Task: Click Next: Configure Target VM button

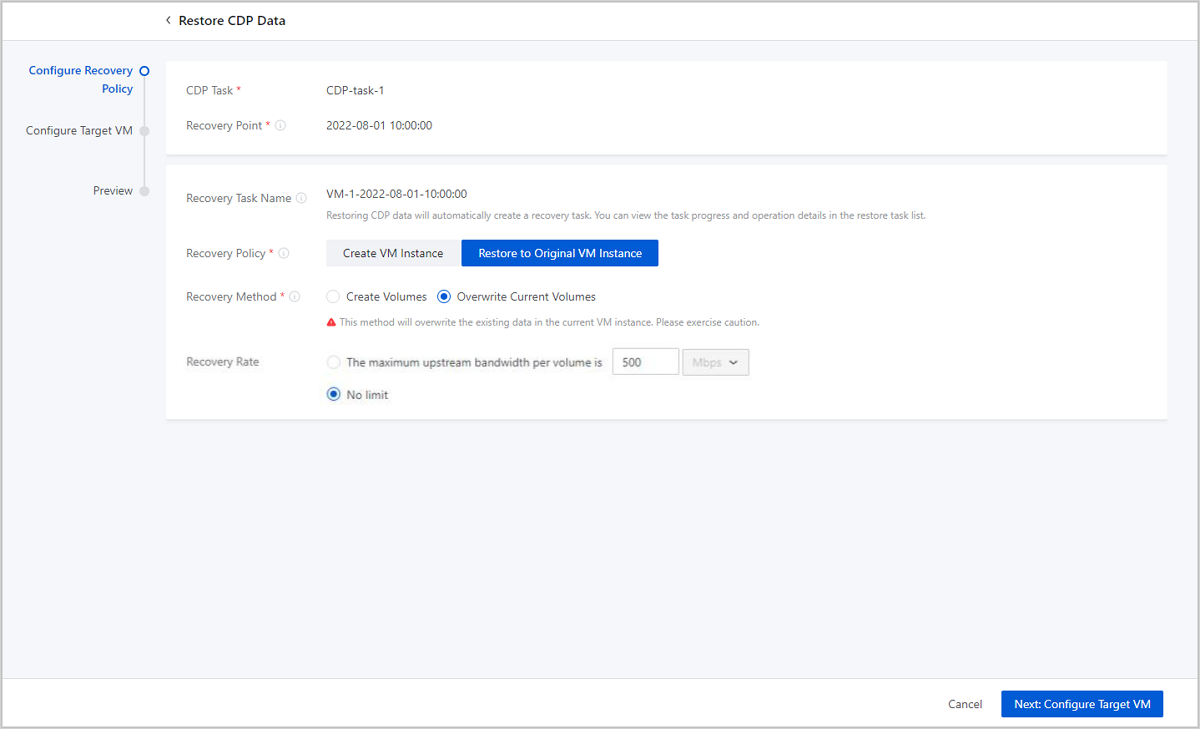Action: click(1082, 705)
